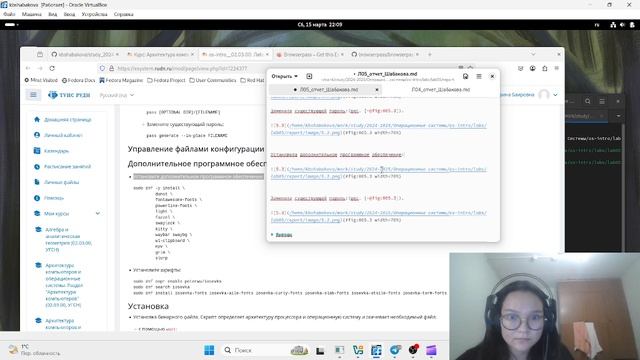The height and width of the screenshot is (360, 640).
Task: Open the Русский language dropdown
Action: tap(117, 95)
